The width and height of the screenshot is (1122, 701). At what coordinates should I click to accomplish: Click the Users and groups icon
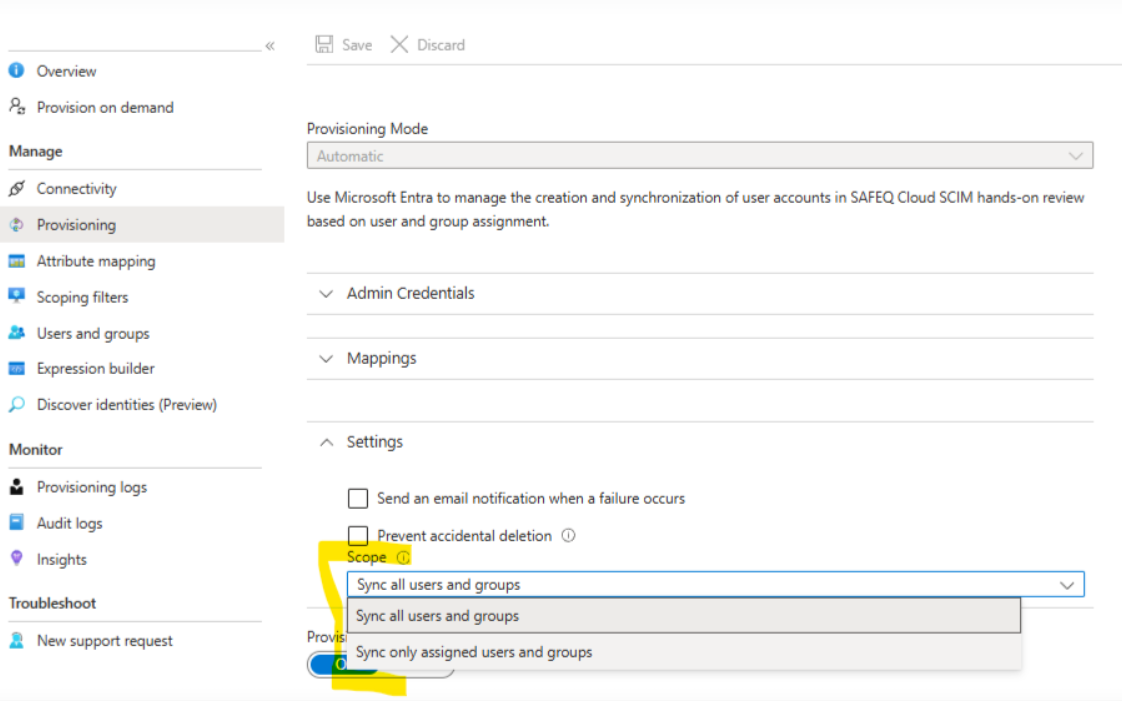16,333
